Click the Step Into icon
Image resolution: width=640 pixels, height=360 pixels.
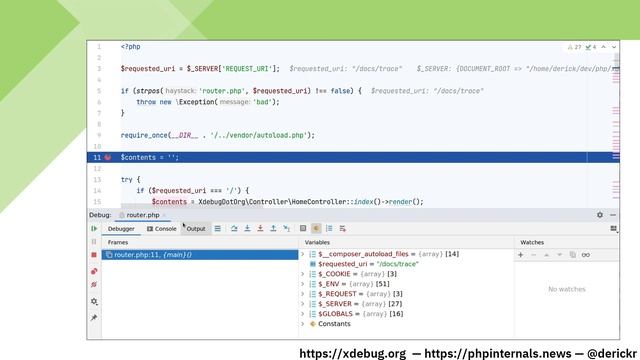(247, 229)
